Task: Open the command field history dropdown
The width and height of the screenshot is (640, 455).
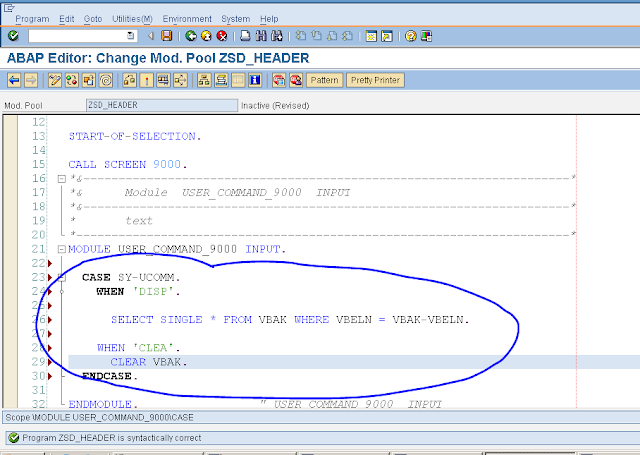Action: [130, 36]
